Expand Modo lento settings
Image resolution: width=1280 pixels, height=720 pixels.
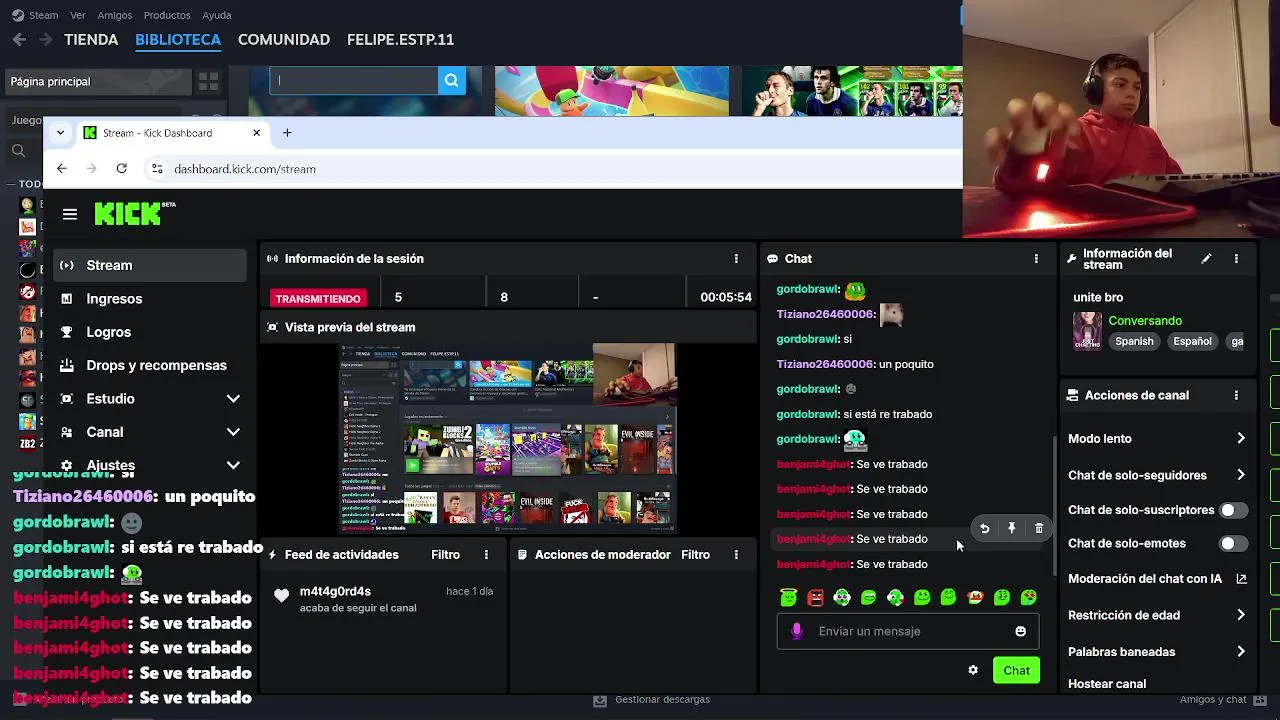pyautogui.click(x=1241, y=438)
